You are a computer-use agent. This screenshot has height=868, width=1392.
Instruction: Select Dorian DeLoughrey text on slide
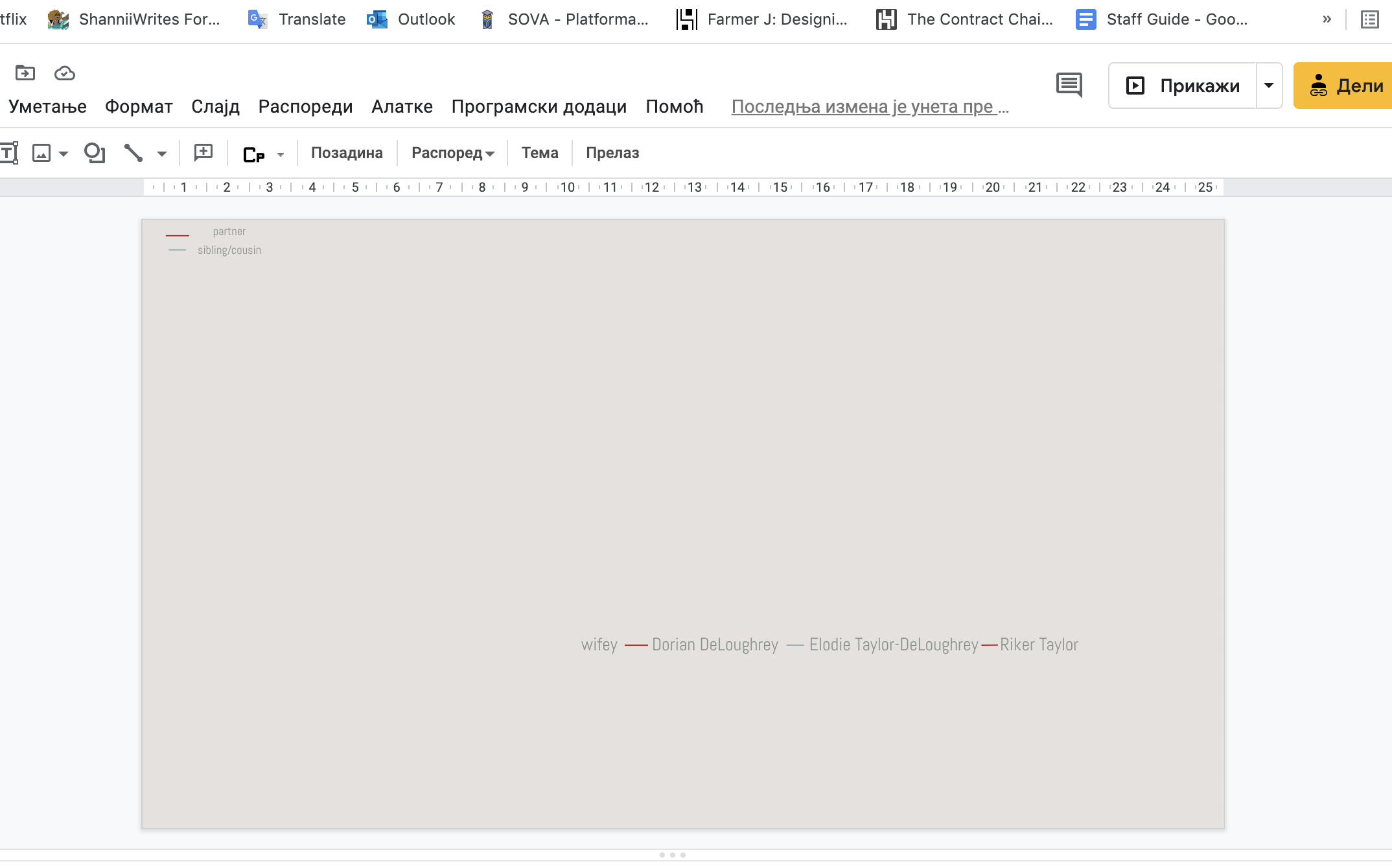715,645
